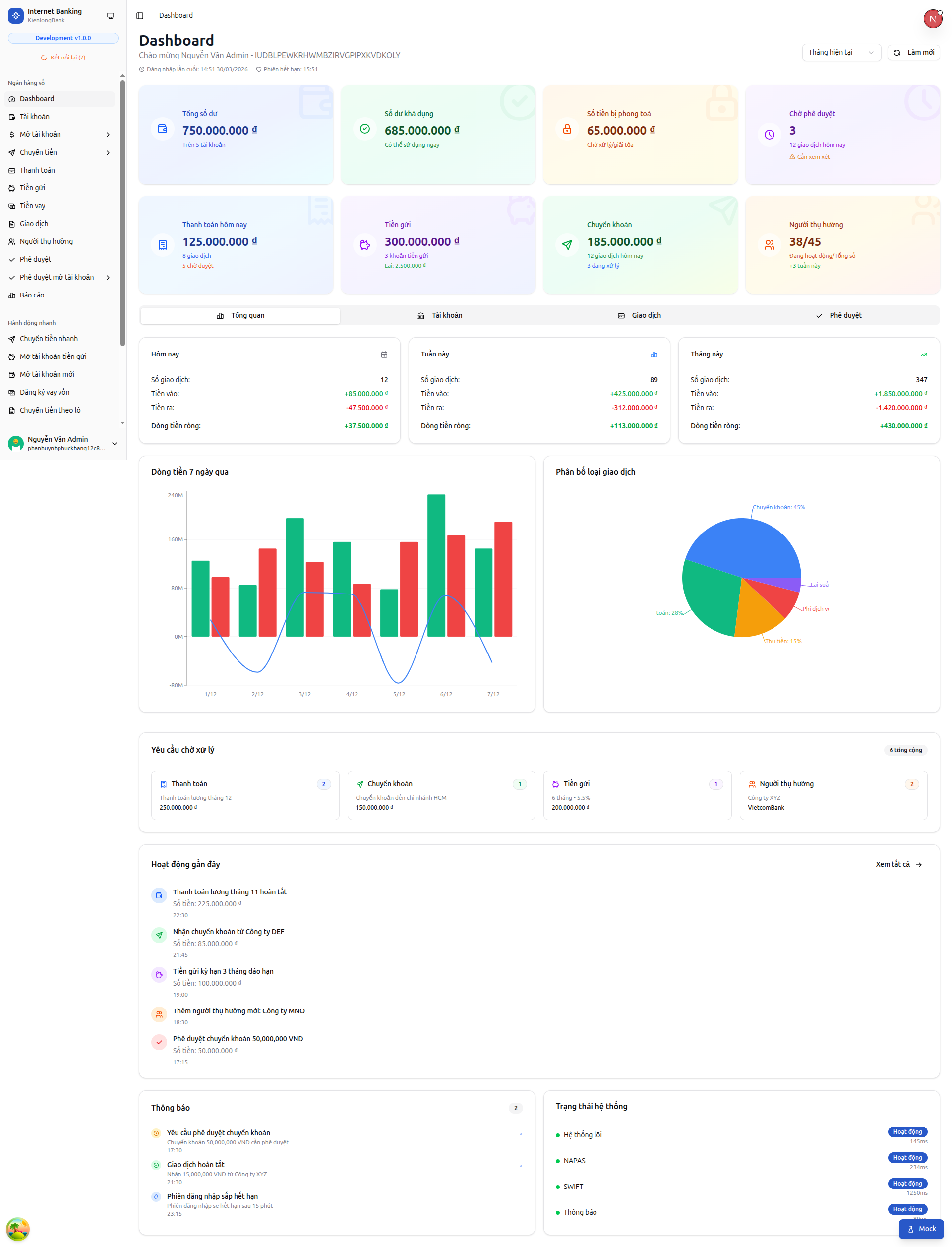
Task: Click the monitor icon beside Internet Banking
Action: click(111, 16)
